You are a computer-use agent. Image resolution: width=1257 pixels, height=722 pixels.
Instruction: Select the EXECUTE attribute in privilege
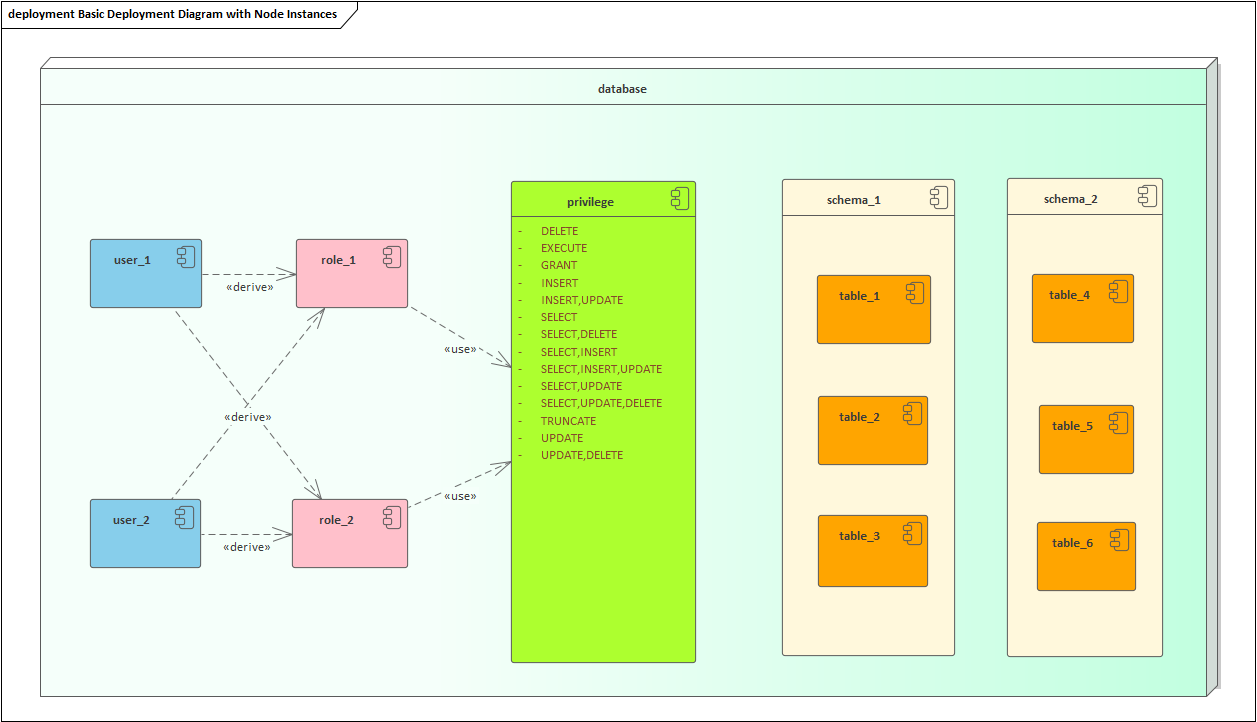[564, 248]
